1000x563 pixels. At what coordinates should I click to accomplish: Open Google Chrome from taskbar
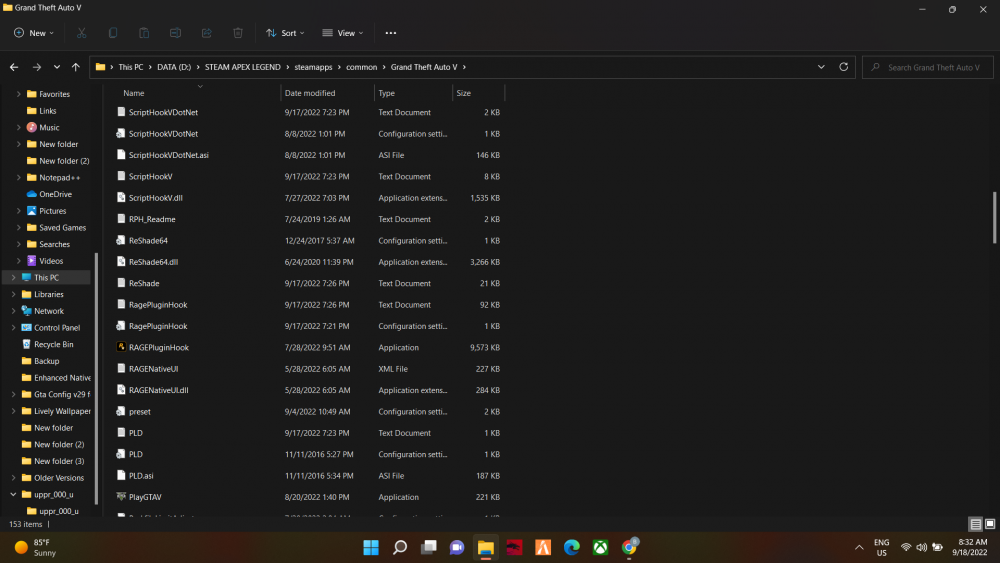pyautogui.click(x=629, y=547)
